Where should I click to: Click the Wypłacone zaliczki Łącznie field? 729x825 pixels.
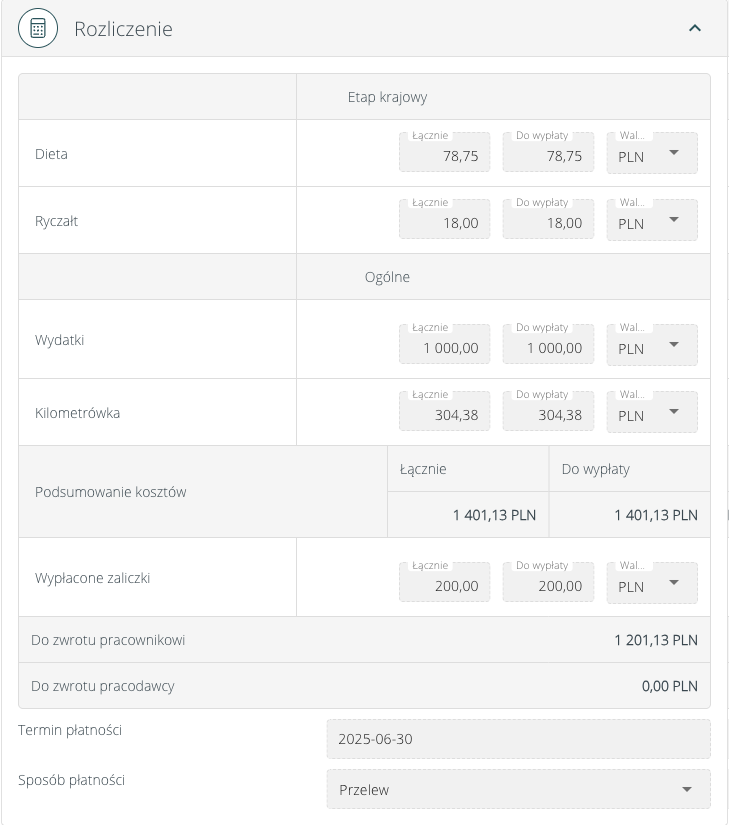pyautogui.click(x=445, y=584)
